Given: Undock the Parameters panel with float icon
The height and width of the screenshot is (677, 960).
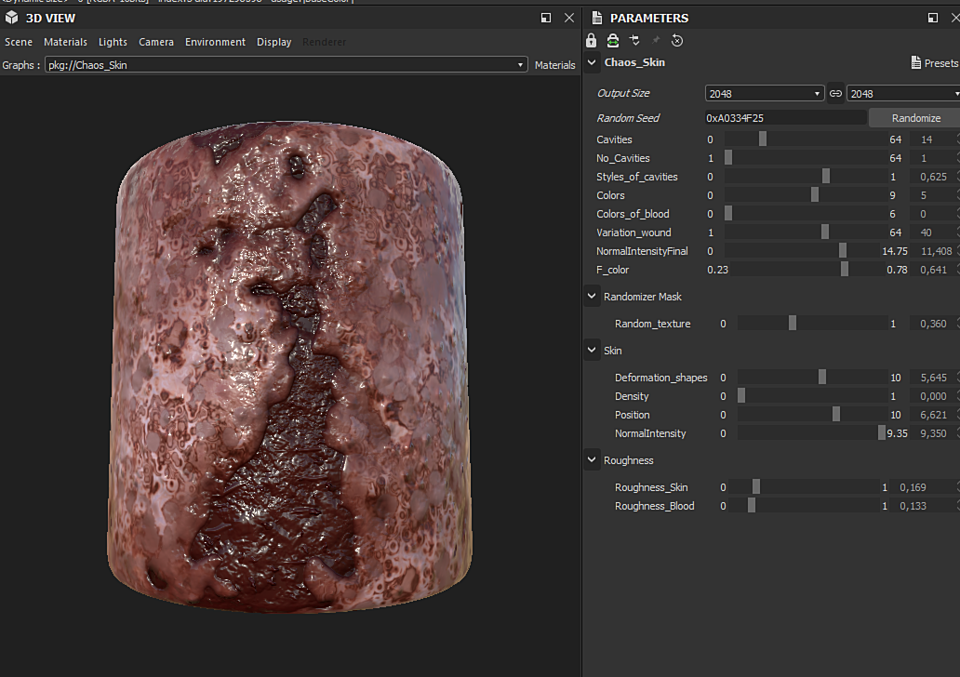Looking at the screenshot, I should pyautogui.click(x=932, y=18).
